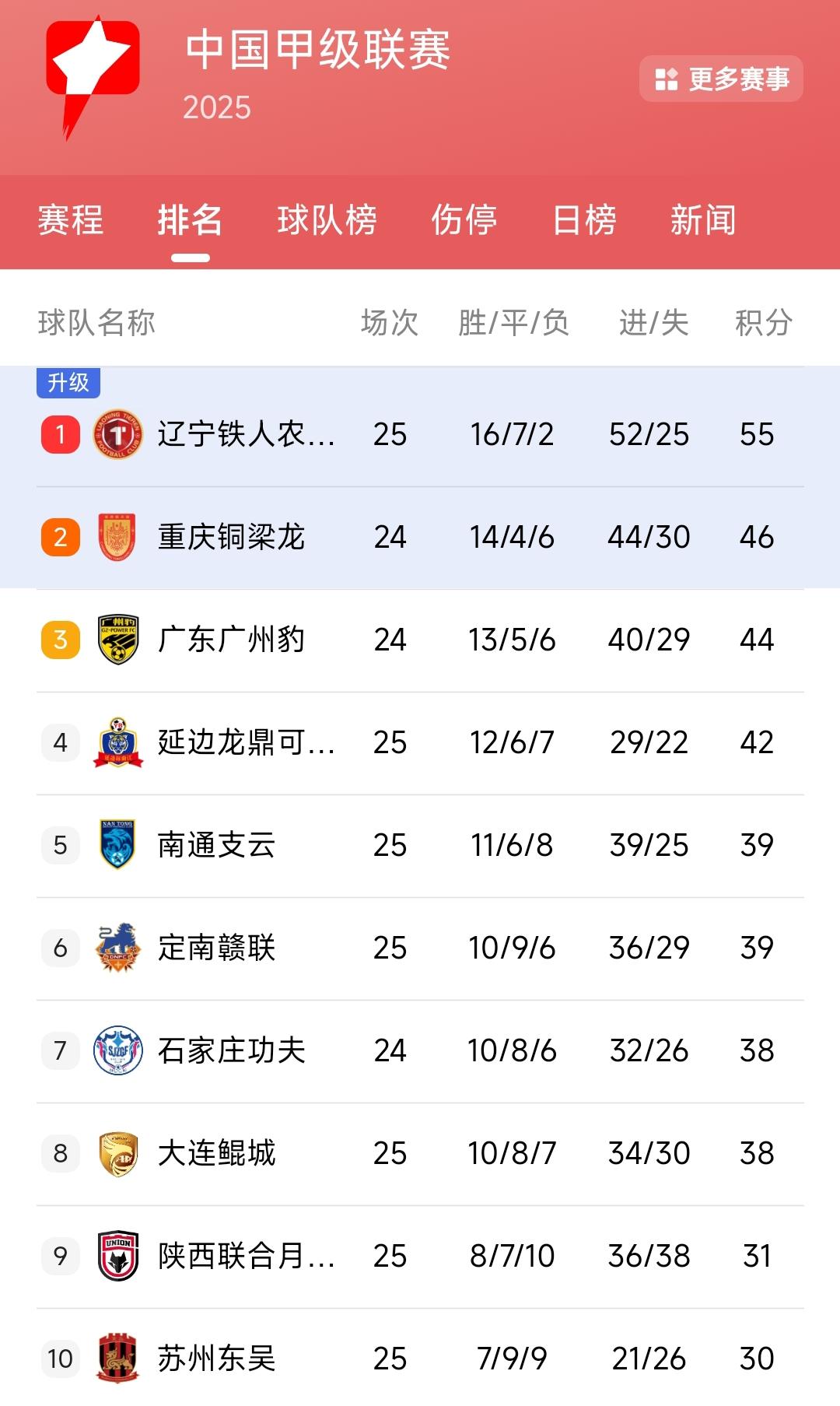Switch to the 赛程 tab
Image resolution: width=840 pixels, height=1406 pixels.
point(70,220)
